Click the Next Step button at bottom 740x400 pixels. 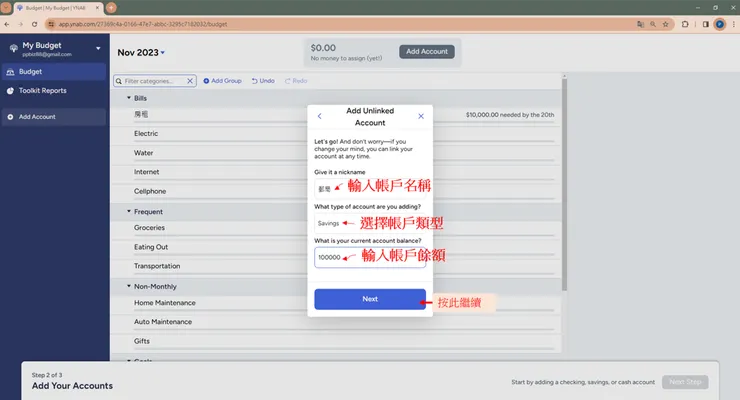click(685, 382)
